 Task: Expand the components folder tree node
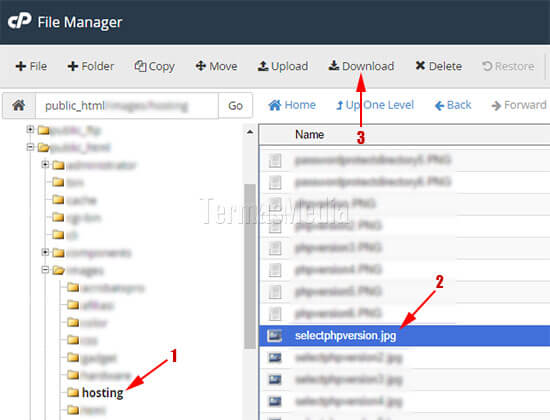coord(45,252)
